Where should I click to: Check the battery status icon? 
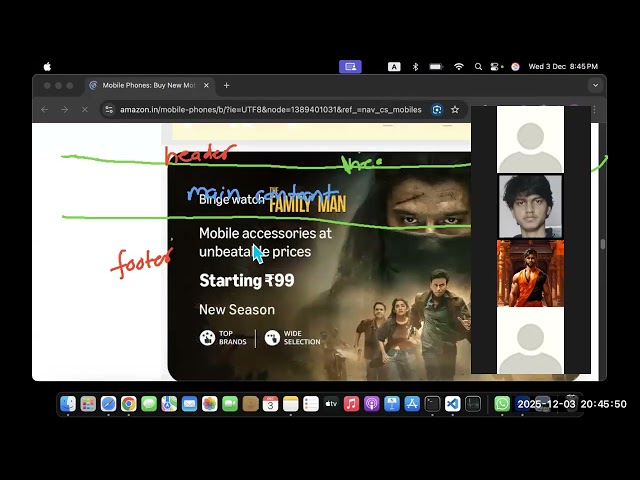436,67
